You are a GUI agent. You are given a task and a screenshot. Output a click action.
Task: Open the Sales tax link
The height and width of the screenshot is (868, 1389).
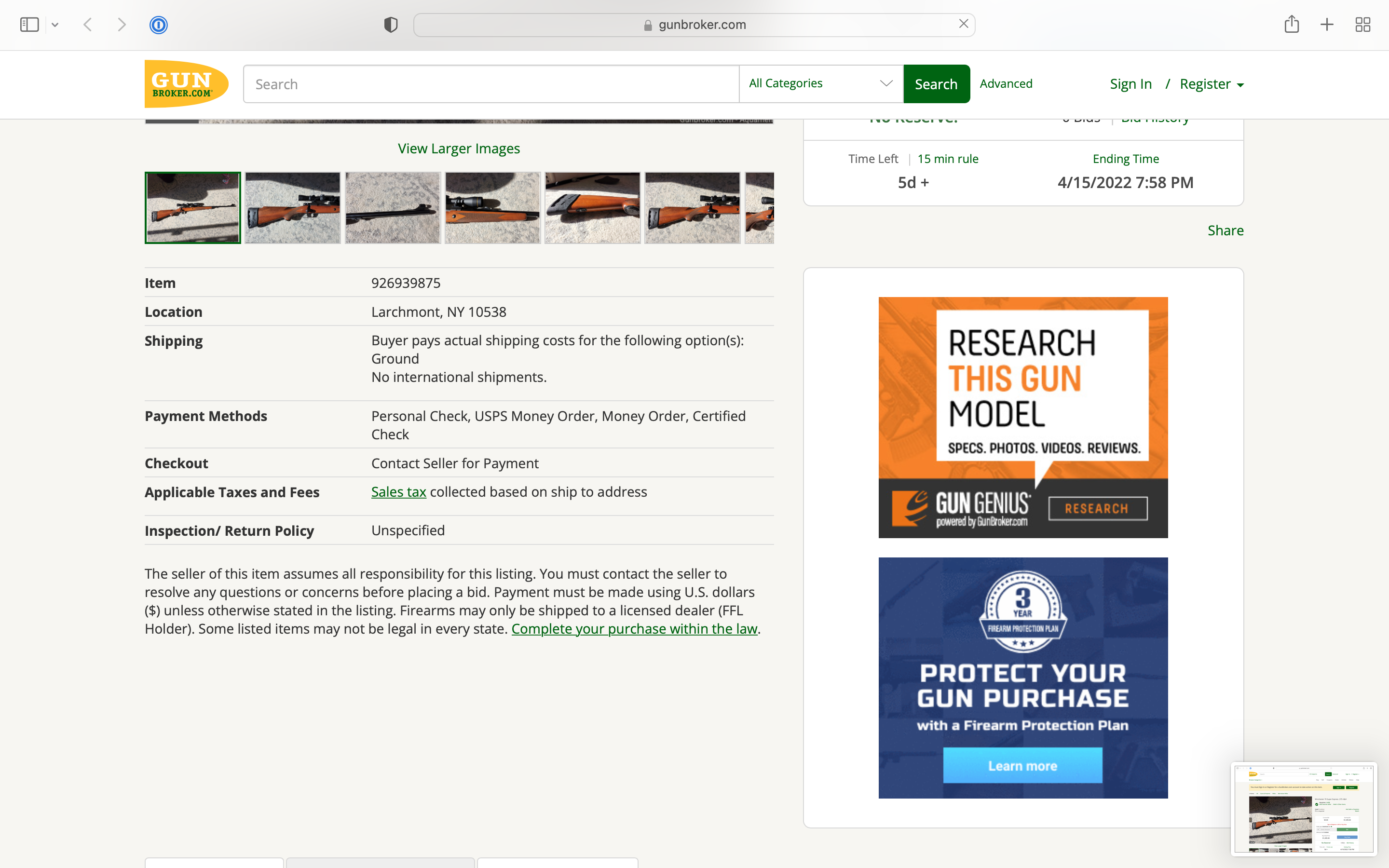(x=398, y=492)
